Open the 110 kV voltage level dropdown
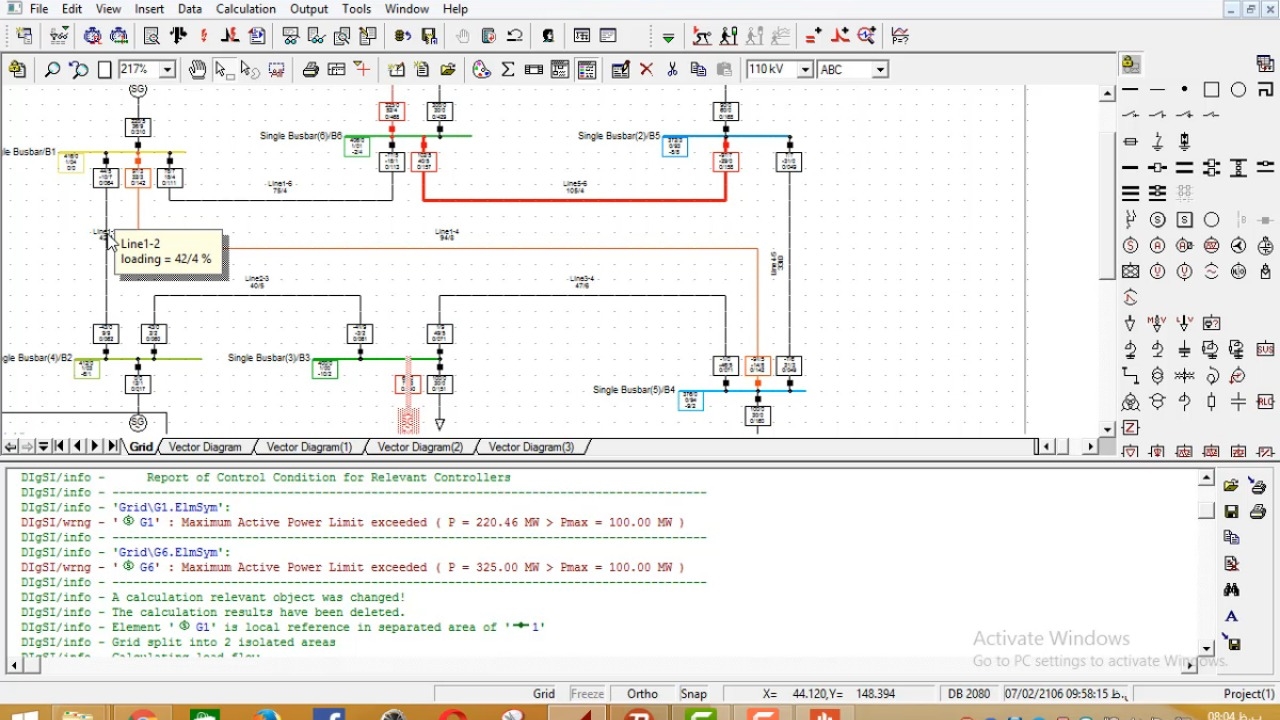 pos(805,70)
